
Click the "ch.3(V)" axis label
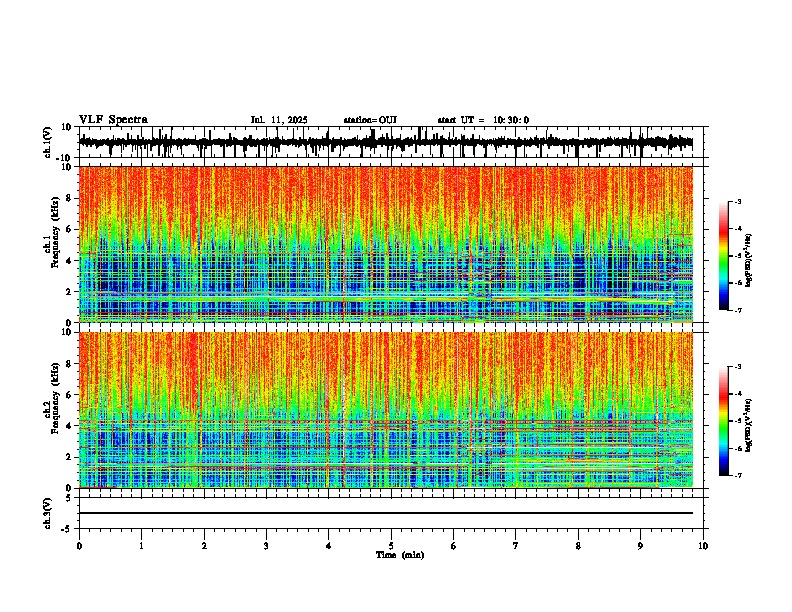pyautogui.click(x=48, y=514)
